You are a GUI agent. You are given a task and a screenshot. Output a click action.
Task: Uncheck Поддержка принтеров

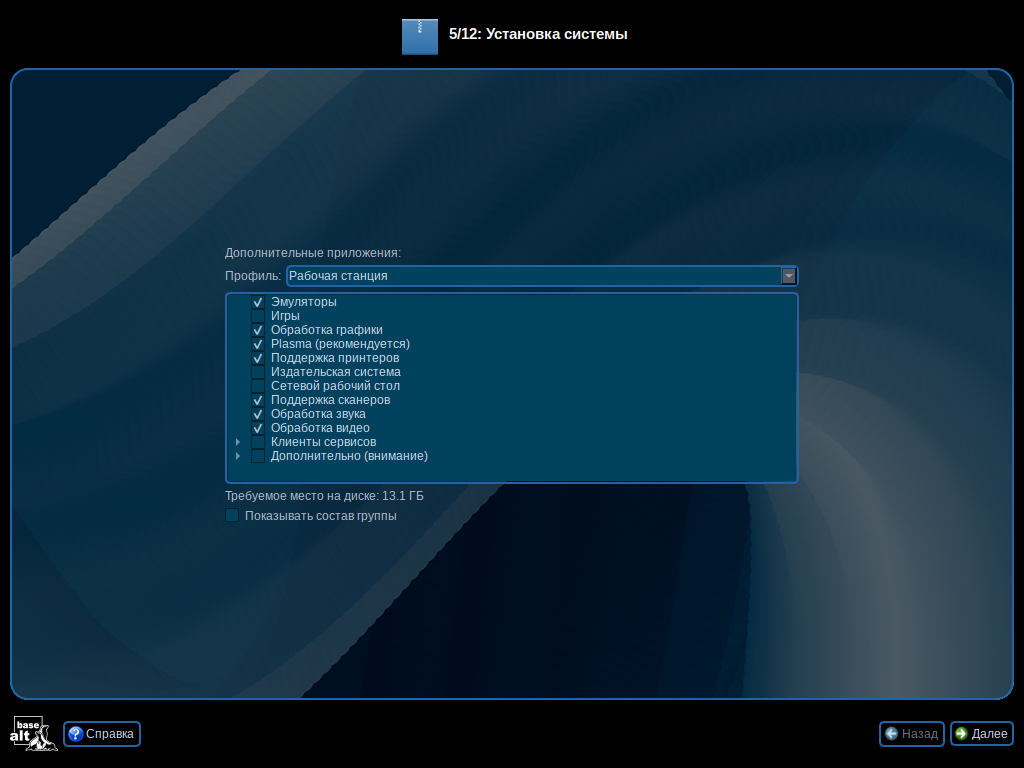(258, 357)
